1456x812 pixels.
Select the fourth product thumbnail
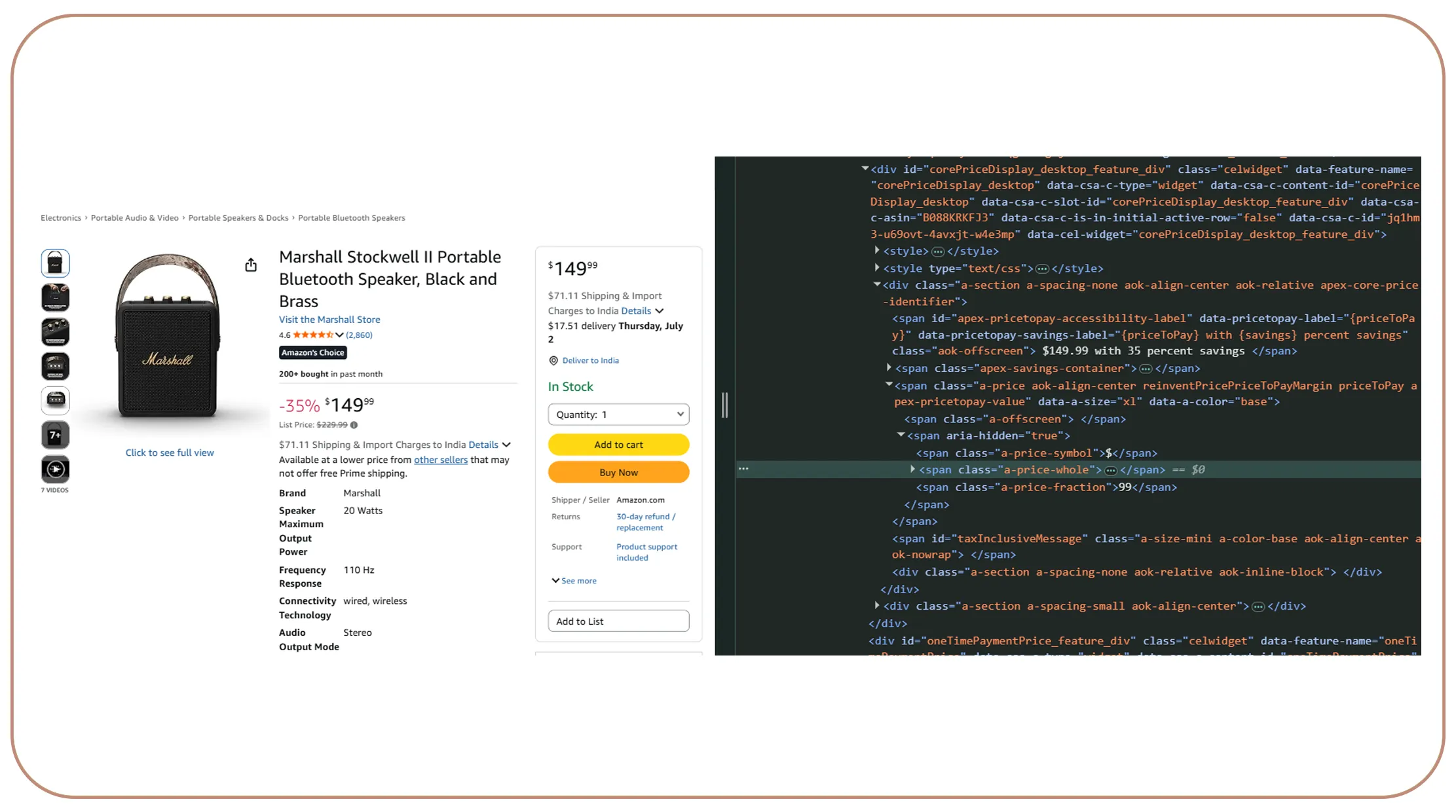click(x=56, y=366)
